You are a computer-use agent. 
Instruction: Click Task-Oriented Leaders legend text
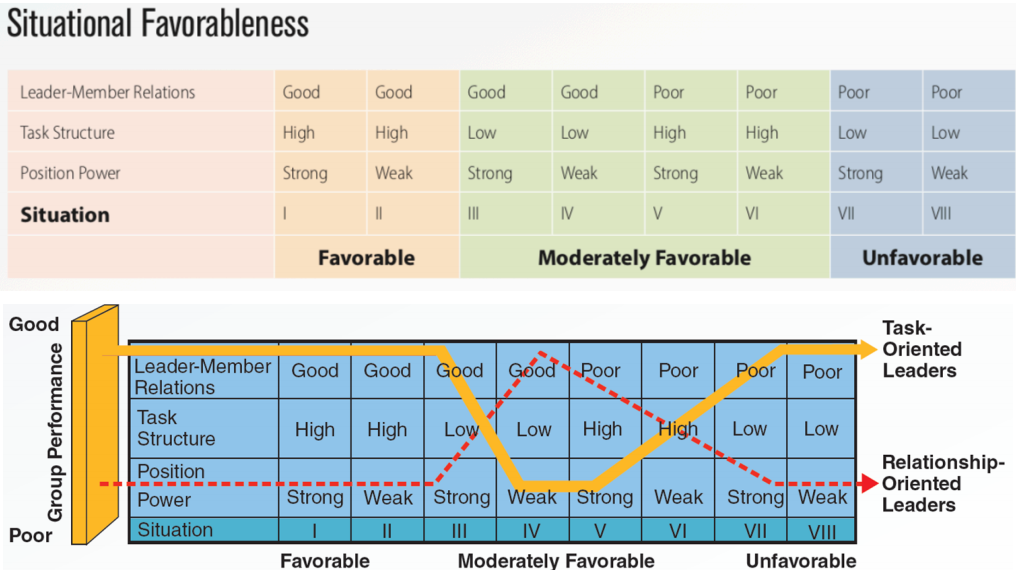921,349
